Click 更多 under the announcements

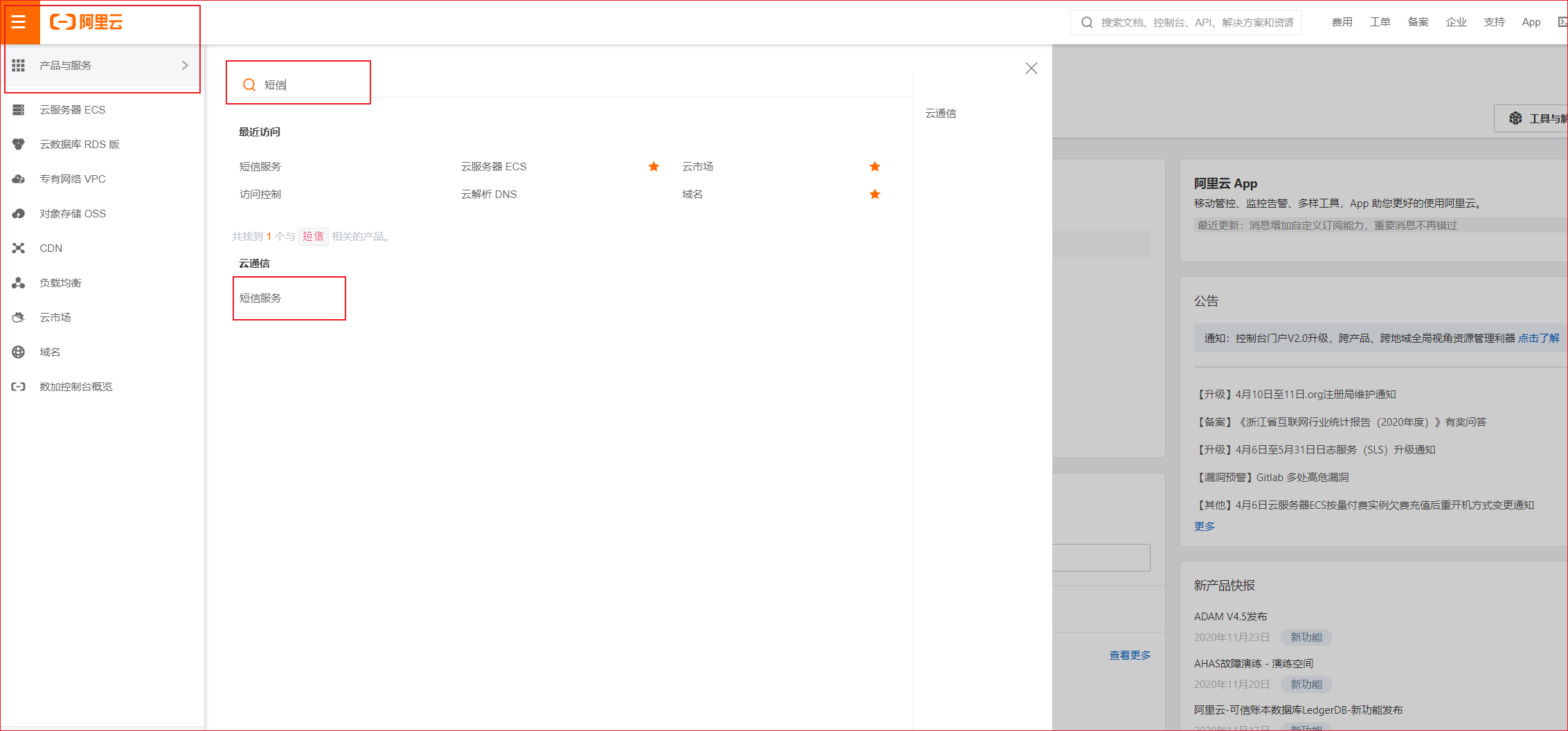tap(1205, 527)
